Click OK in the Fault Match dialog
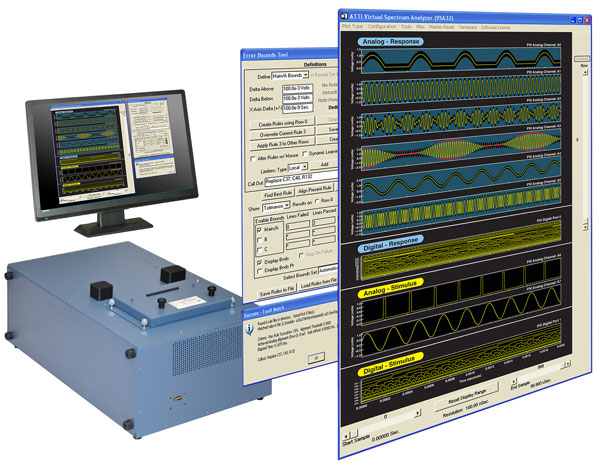Screen dimensions: 600x464 click(316, 357)
